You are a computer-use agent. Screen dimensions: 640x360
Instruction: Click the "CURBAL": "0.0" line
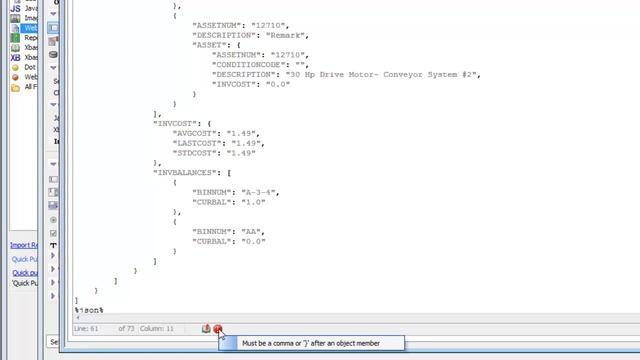point(229,241)
